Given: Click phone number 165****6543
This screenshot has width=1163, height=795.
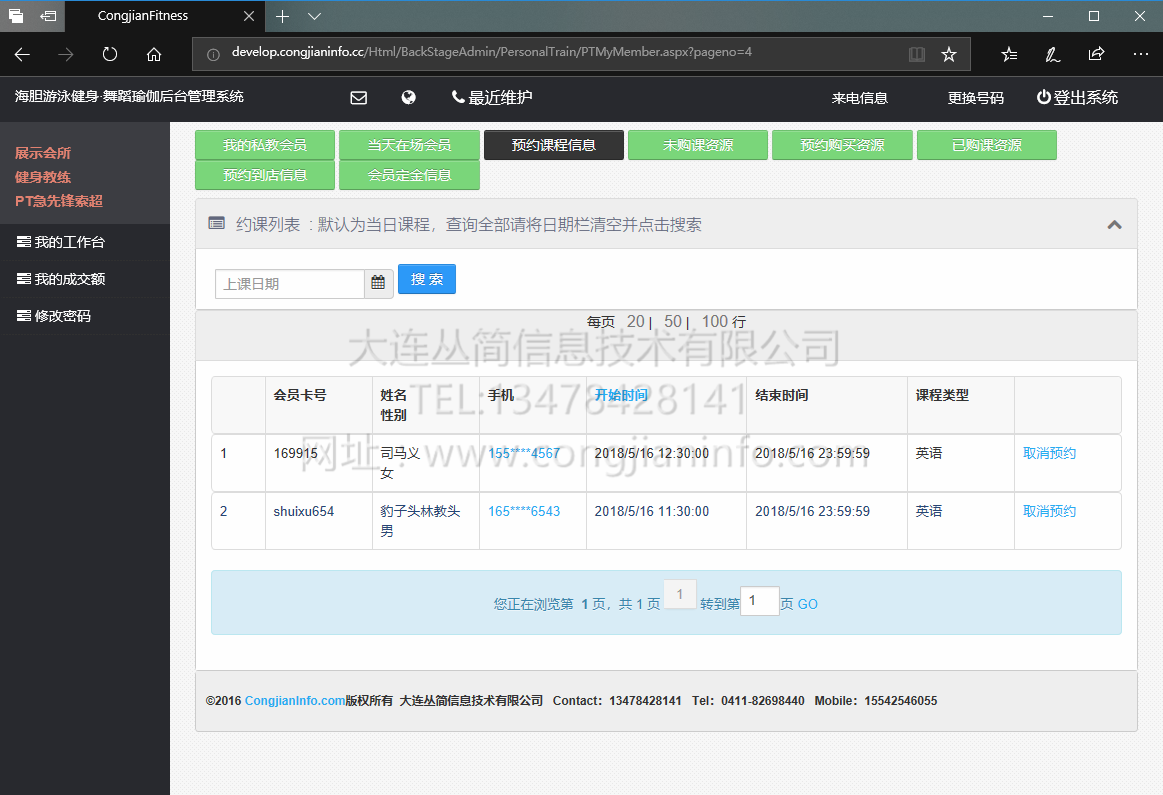Looking at the screenshot, I should (524, 511).
